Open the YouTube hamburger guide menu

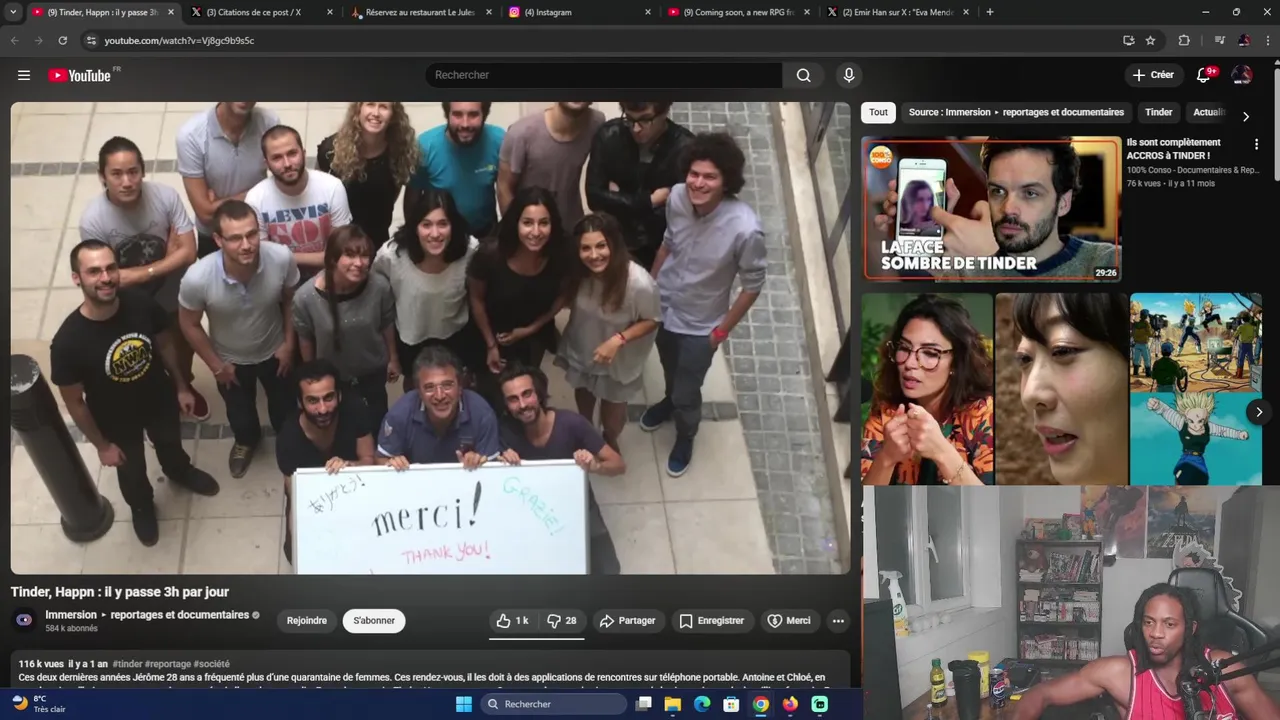tap(24, 75)
